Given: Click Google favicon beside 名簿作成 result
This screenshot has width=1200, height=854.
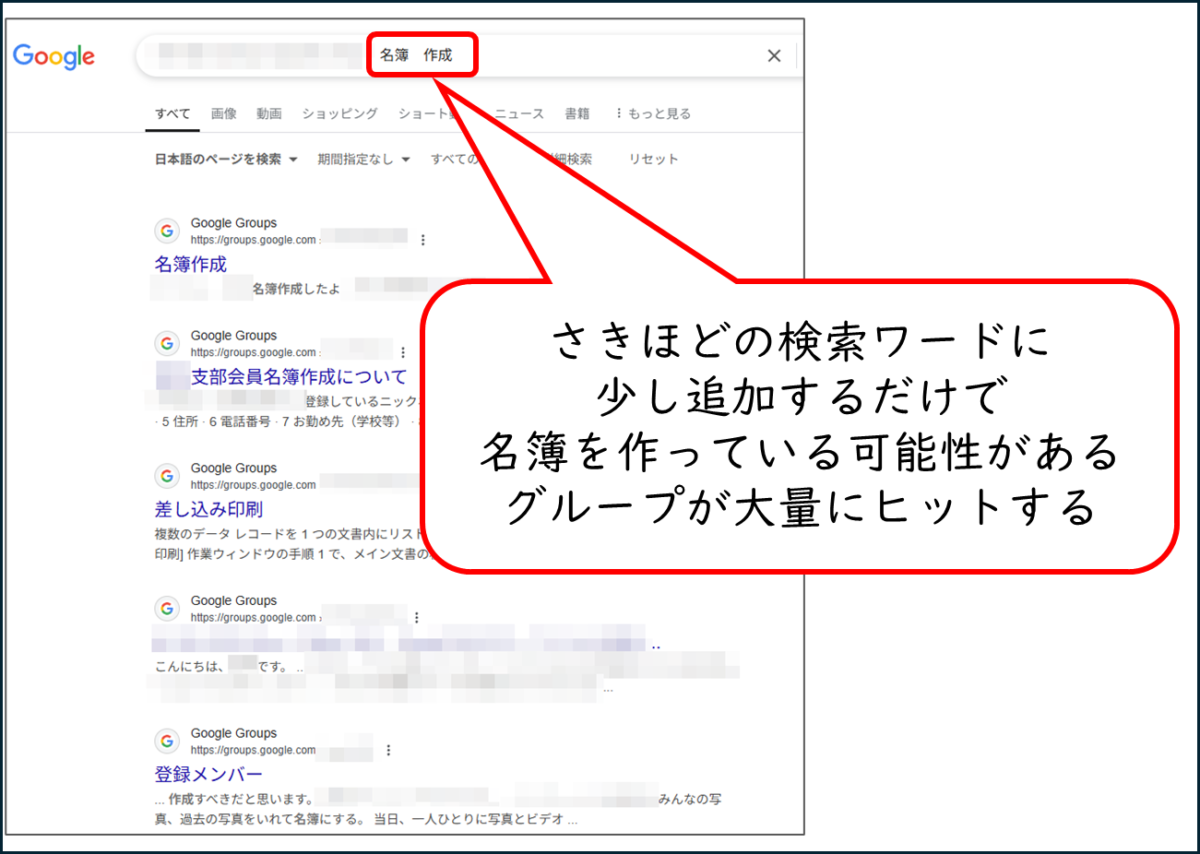Looking at the screenshot, I should (167, 231).
